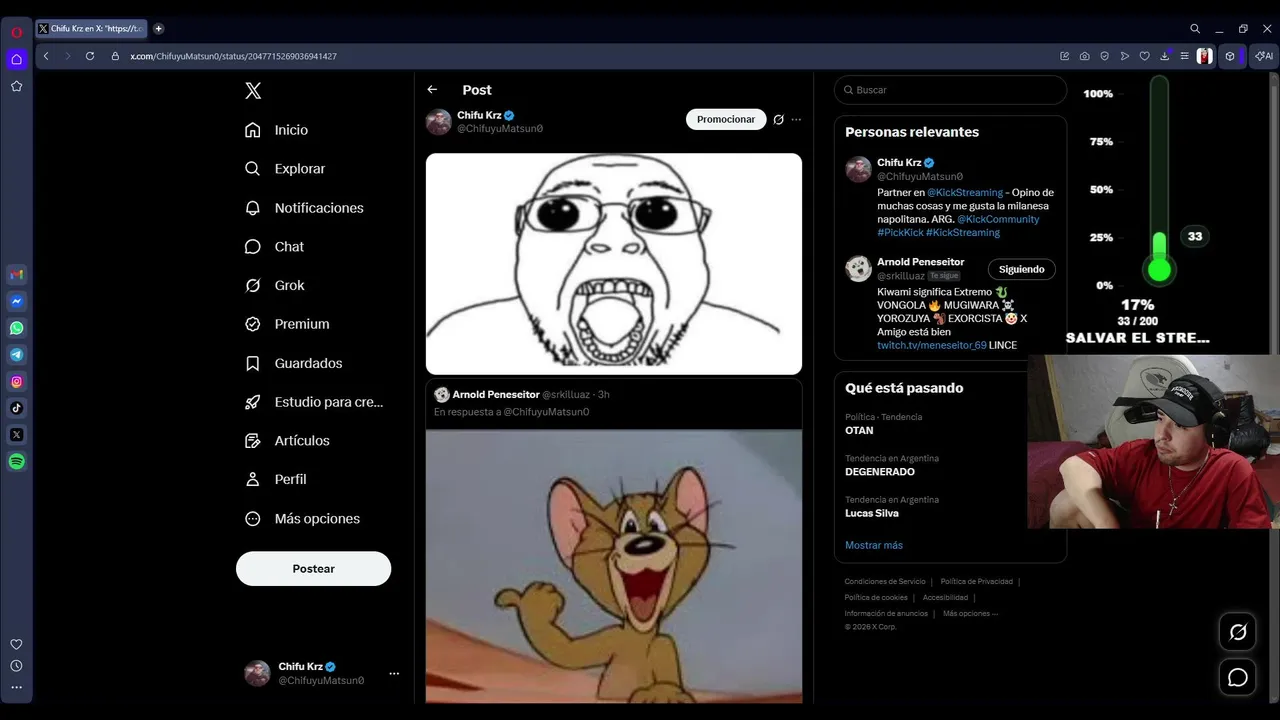Expand the footer Más opciones menu
This screenshot has height=720, width=1280.
tap(970, 614)
